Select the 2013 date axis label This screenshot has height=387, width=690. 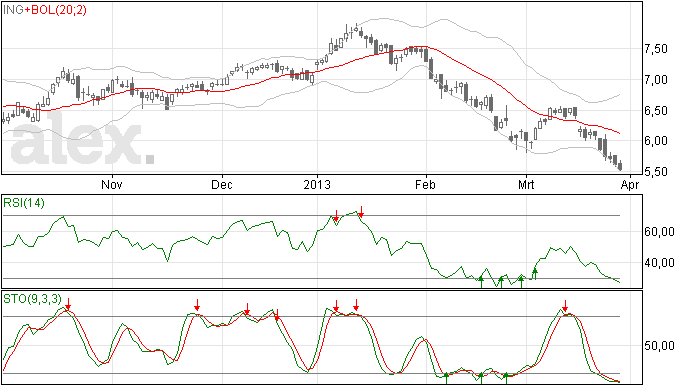[x=317, y=184]
